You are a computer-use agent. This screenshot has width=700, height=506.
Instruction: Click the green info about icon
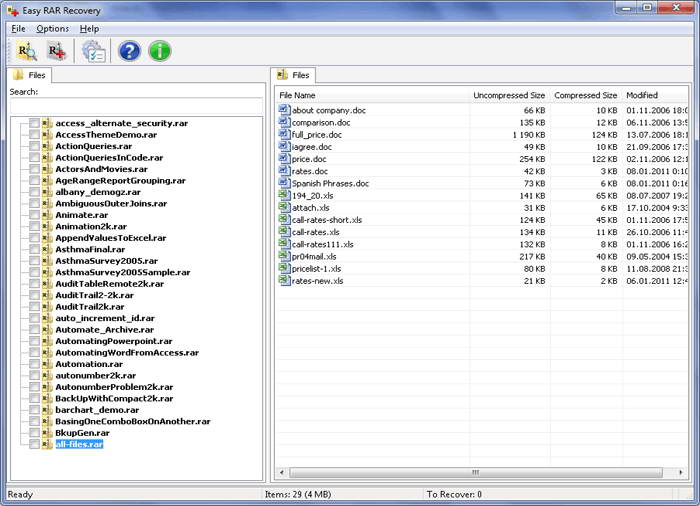tap(160, 51)
